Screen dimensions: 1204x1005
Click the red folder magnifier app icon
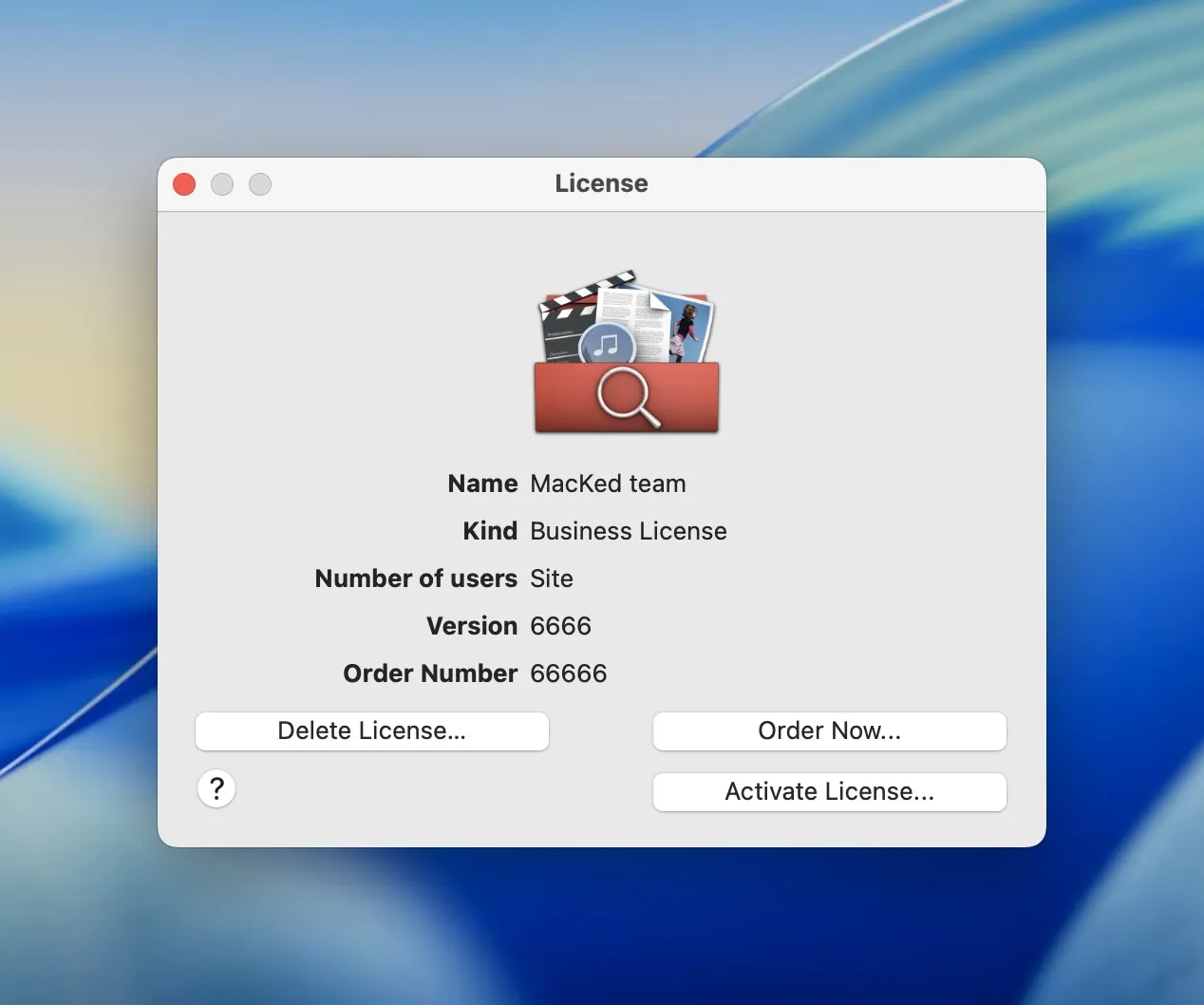pyautogui.click(x=627, y=351)
